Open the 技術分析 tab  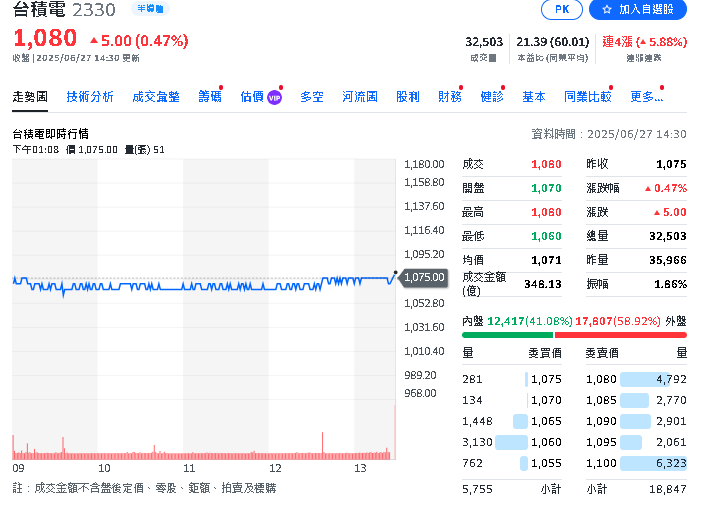click(90, 97)
